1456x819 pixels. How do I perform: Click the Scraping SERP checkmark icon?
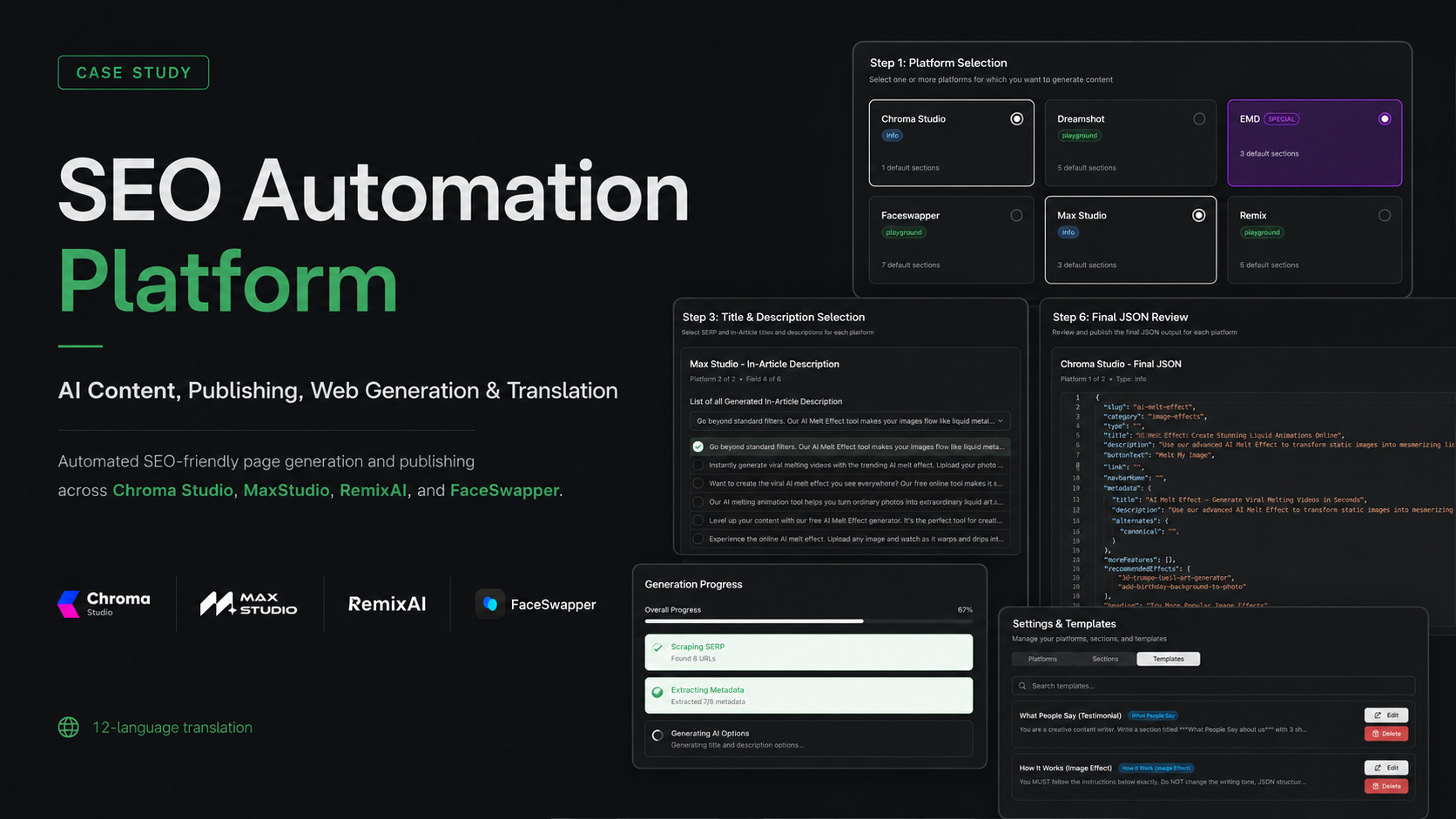[657, 648]
